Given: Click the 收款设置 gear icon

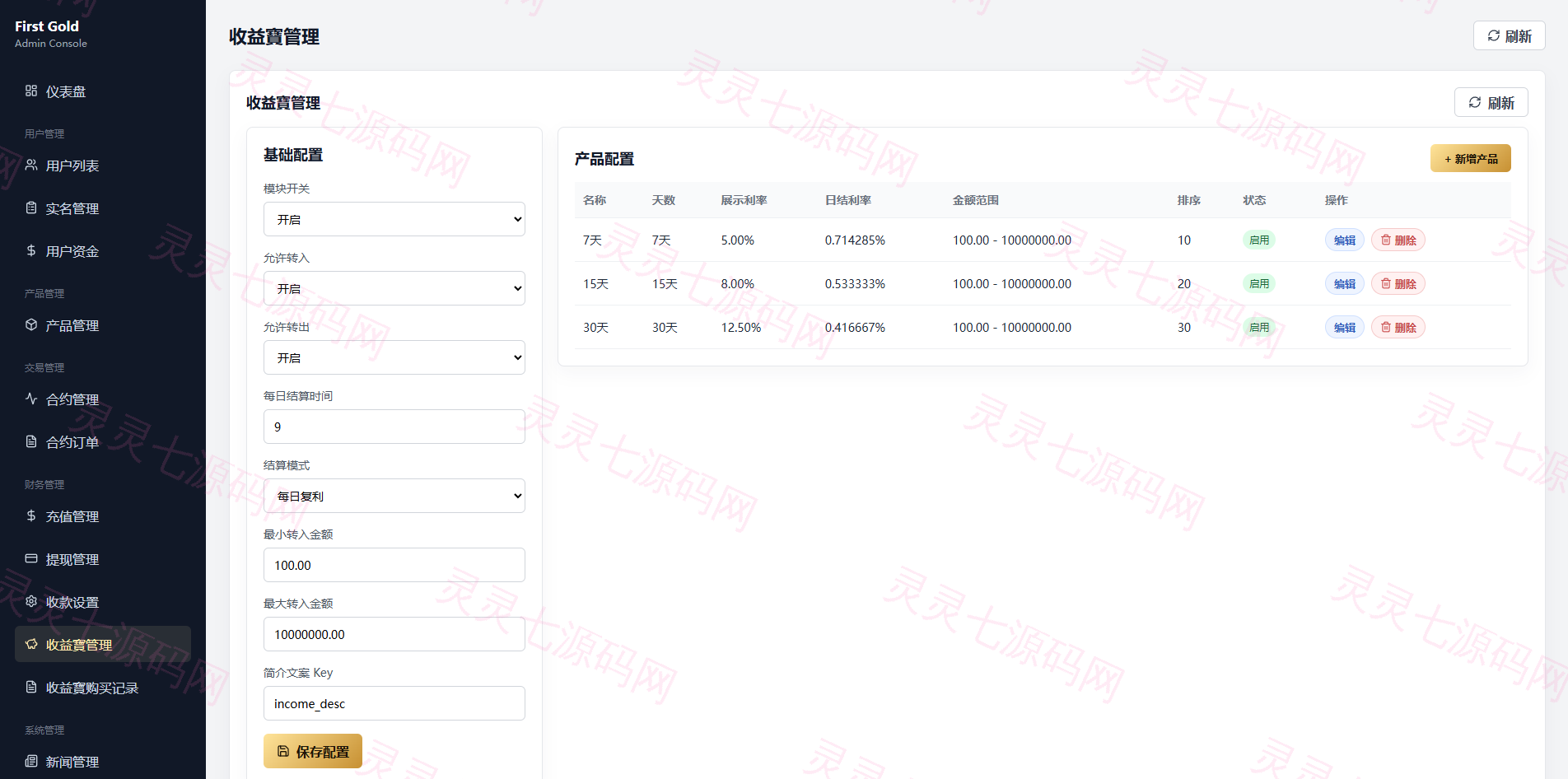Looking at the screenshot, I should 31,601.
